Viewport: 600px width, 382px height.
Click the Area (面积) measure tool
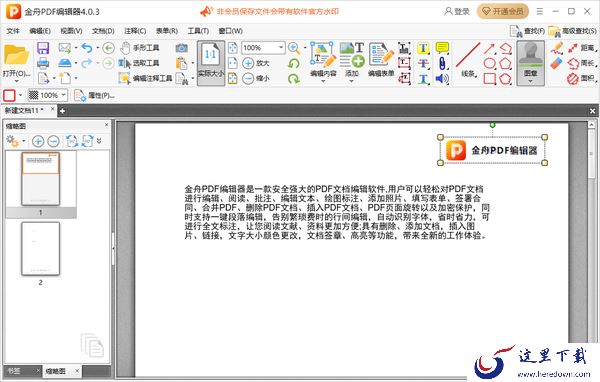[582, 78]
